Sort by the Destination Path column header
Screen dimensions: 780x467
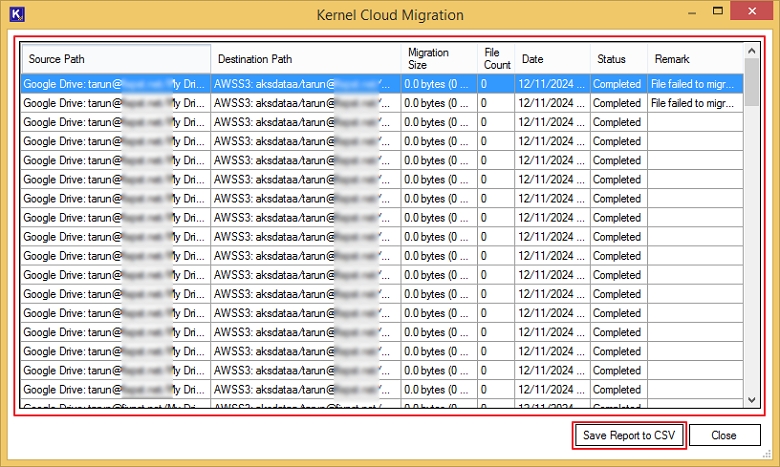[305, 59]
